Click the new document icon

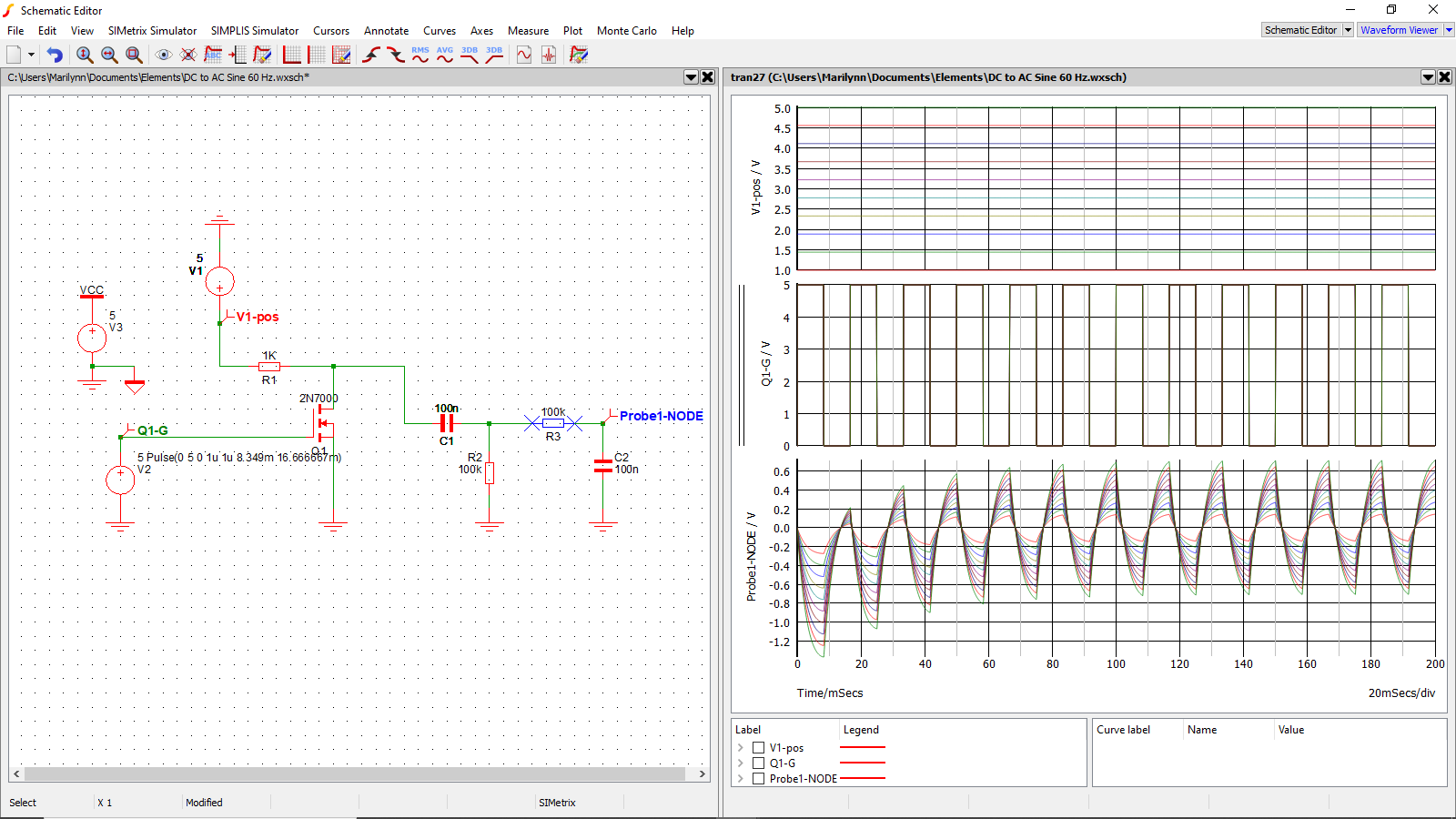(x=14, y=55)
